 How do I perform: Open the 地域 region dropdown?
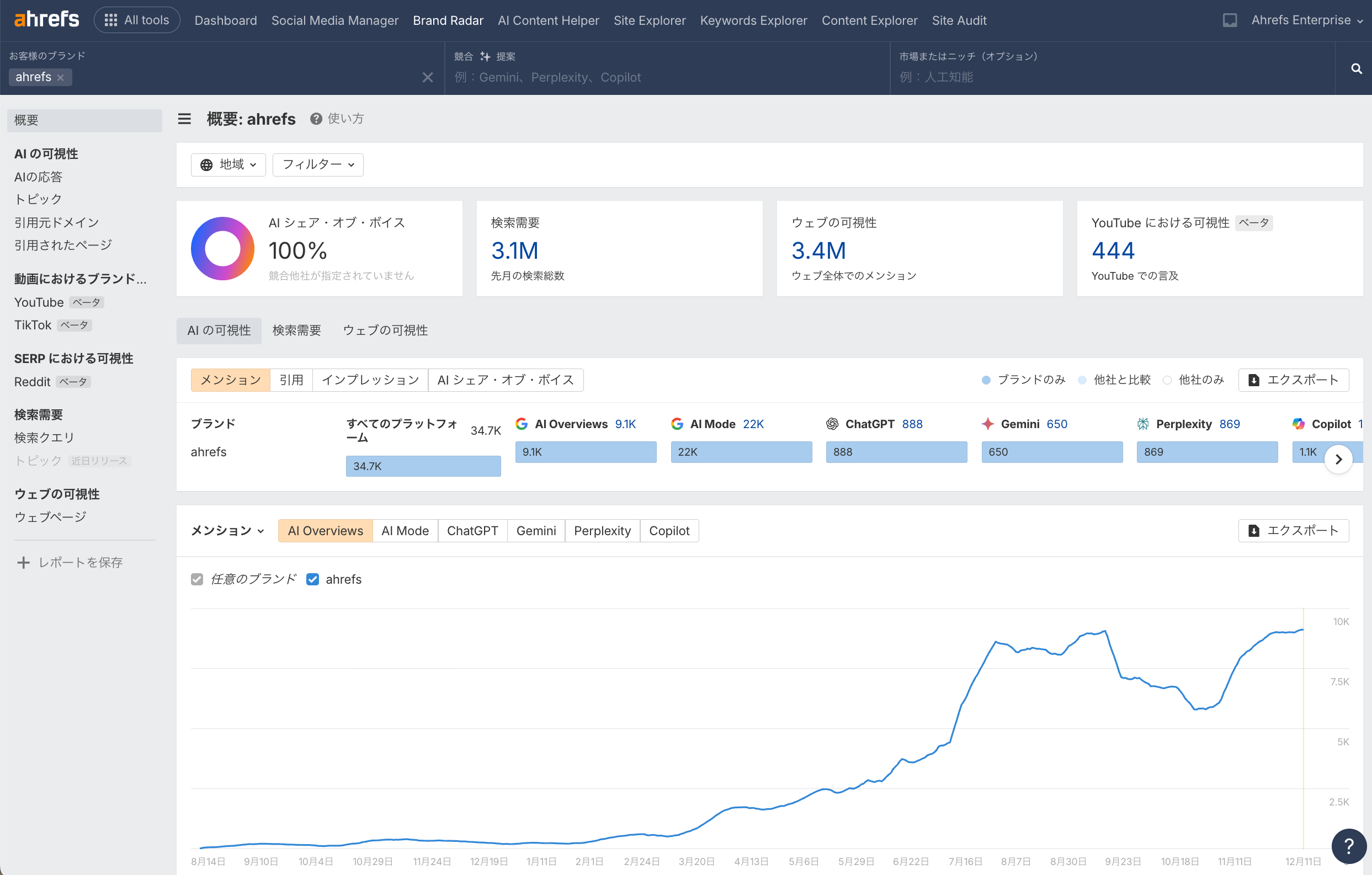click(x=228, y=164)
